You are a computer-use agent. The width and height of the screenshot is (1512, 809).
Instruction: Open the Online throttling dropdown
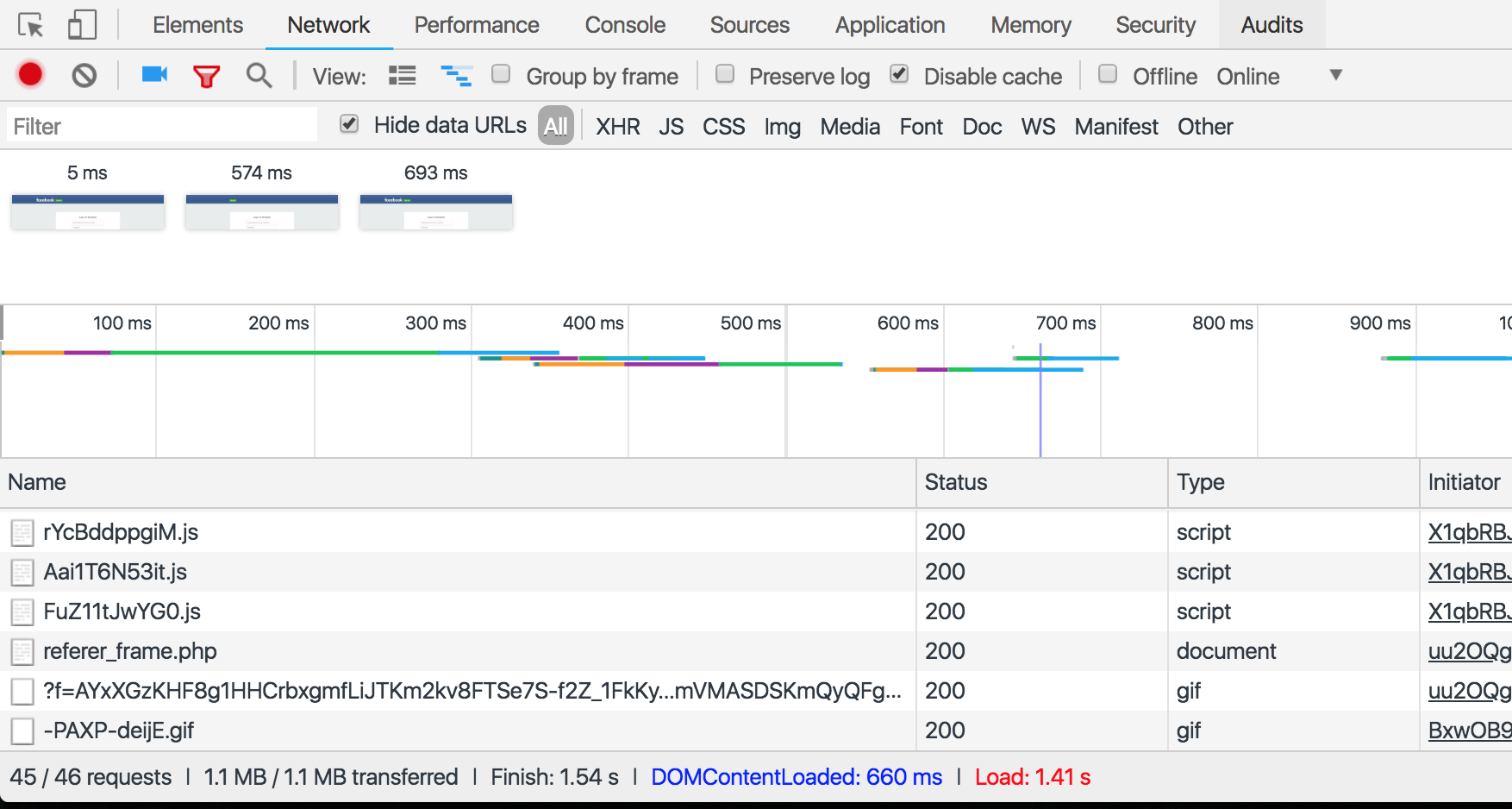1247,77
